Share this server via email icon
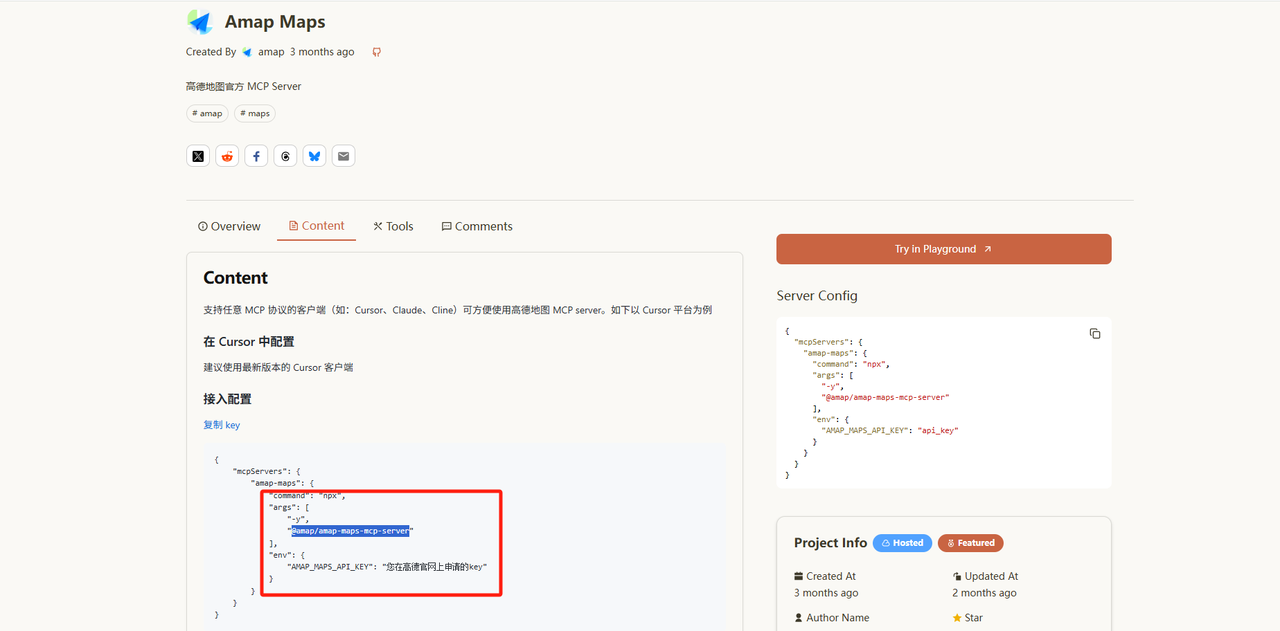 tap(344, 156)
